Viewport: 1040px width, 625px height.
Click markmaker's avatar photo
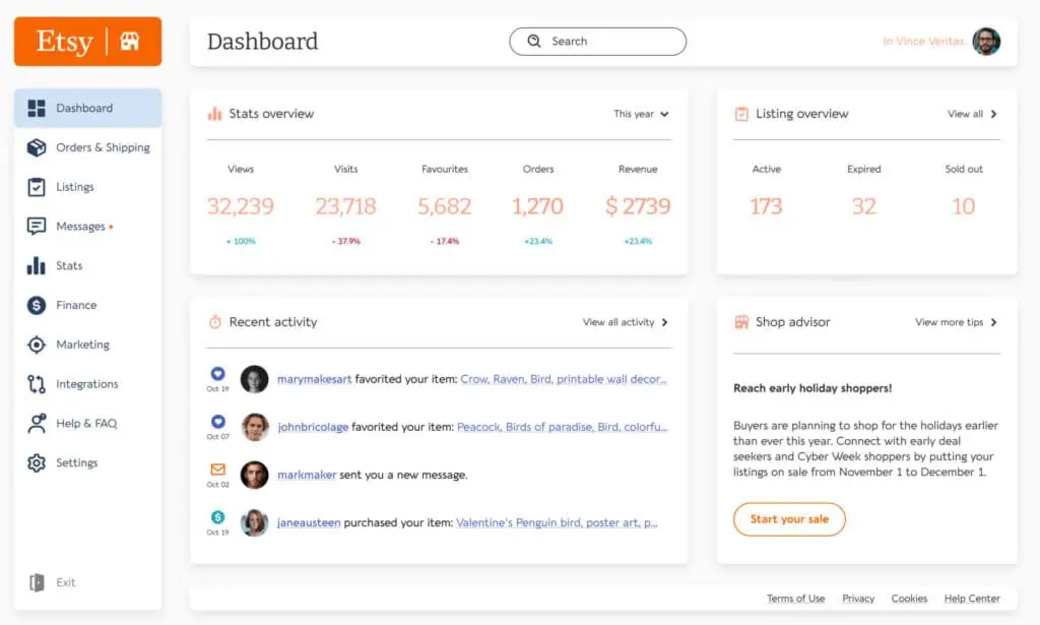(254, 475)
